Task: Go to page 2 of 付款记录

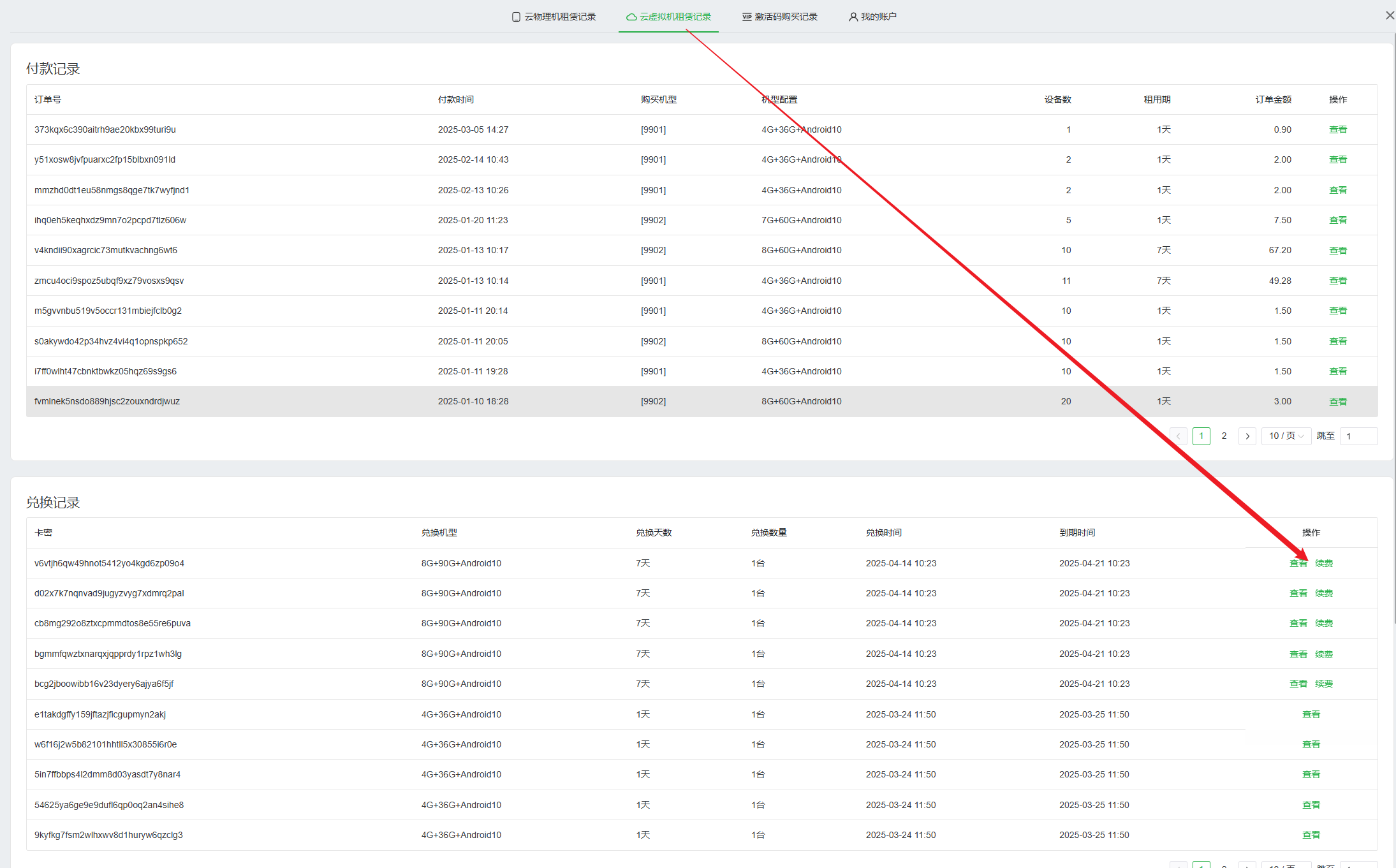Action: pos(1224,436)
